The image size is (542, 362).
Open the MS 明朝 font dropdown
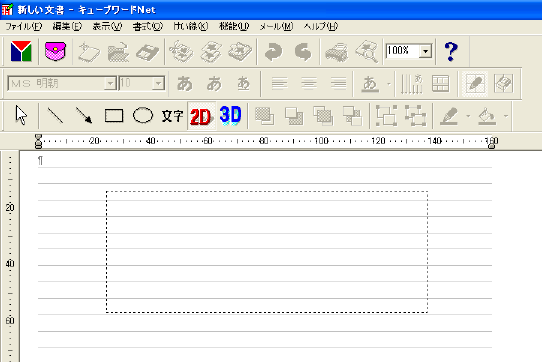point(110,84)
